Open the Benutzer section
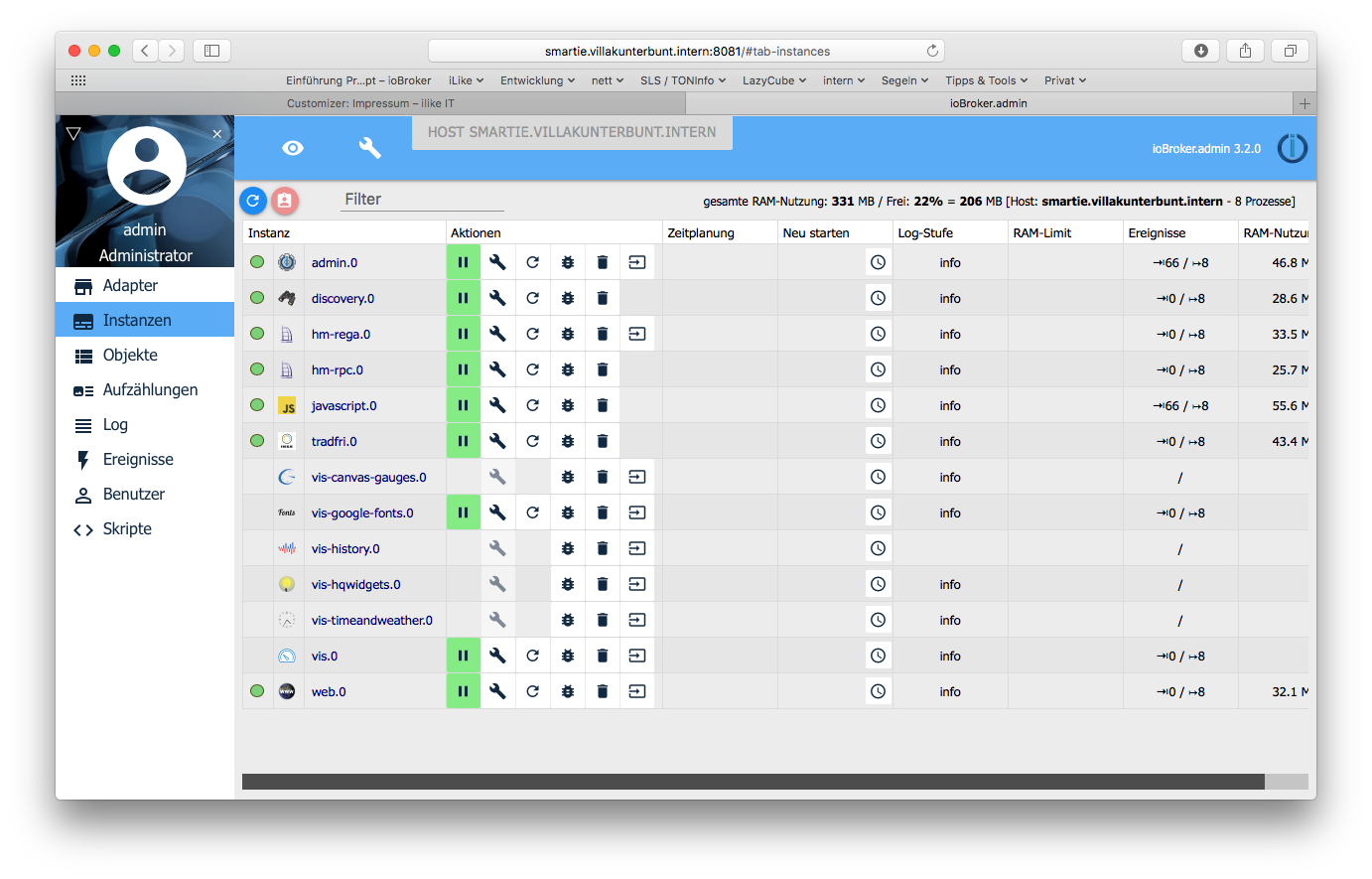Image resolution: width=1372 pixels, height=879 pixels. pos(145,494)
